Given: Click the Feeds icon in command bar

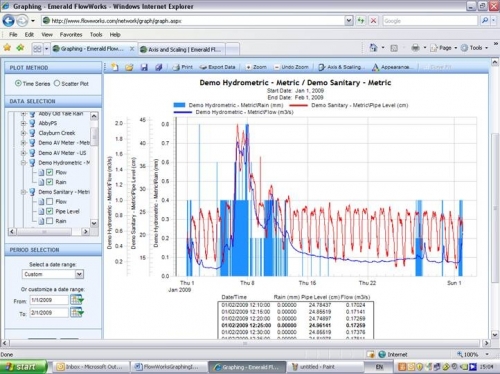Looking at the screenshot, I should tap(394, 48).
